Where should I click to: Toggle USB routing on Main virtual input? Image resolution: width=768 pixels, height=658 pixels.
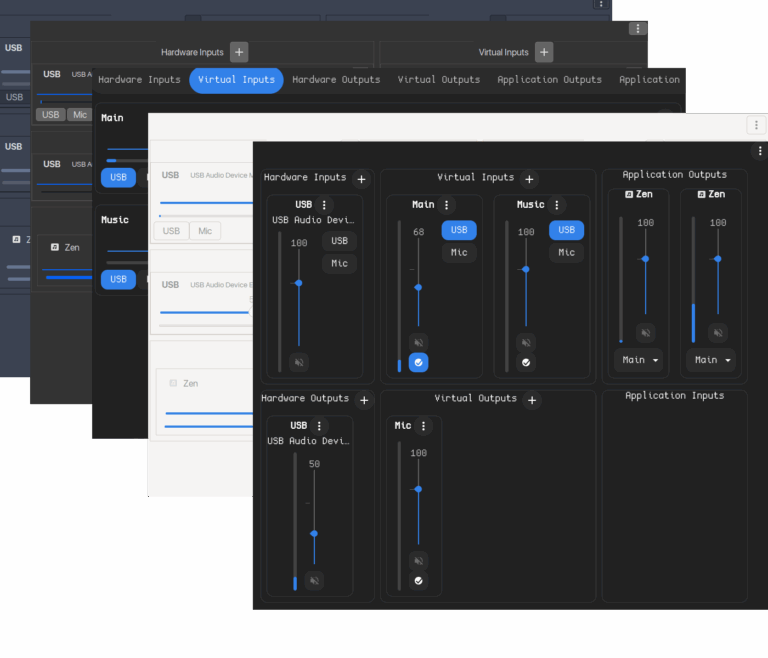[459, 230]
